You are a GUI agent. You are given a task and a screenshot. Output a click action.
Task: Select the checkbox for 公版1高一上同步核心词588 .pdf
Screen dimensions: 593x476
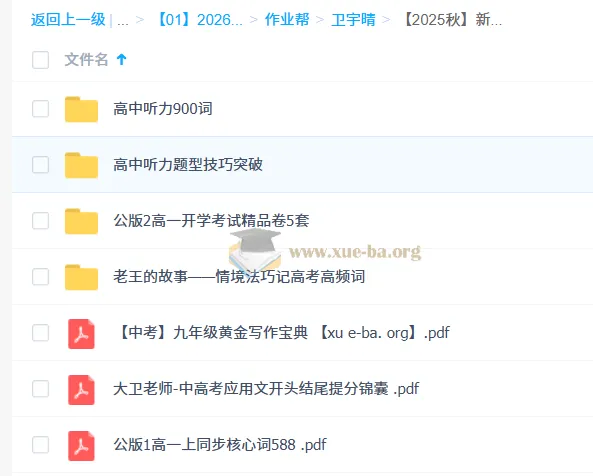(x=40, y=445)
